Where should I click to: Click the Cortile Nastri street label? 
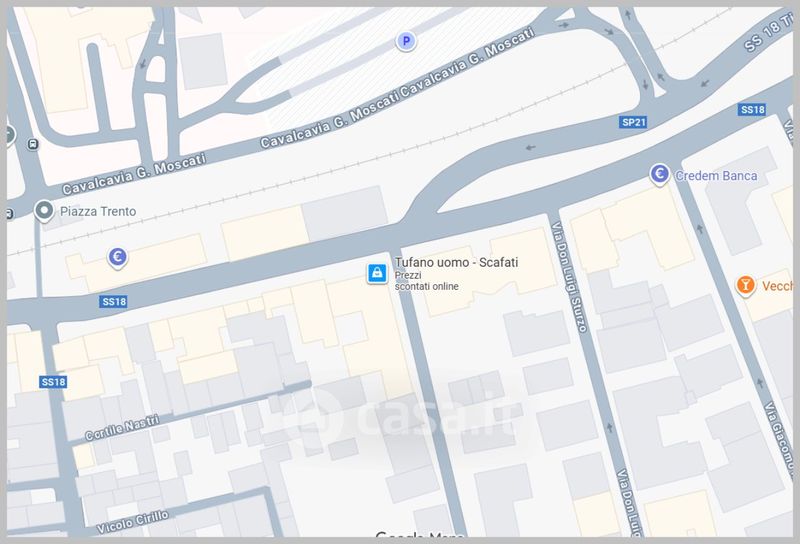121,427
